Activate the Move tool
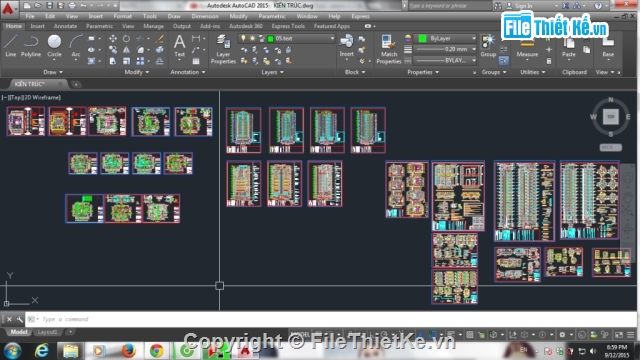640x360 pixels. (113, 38)
